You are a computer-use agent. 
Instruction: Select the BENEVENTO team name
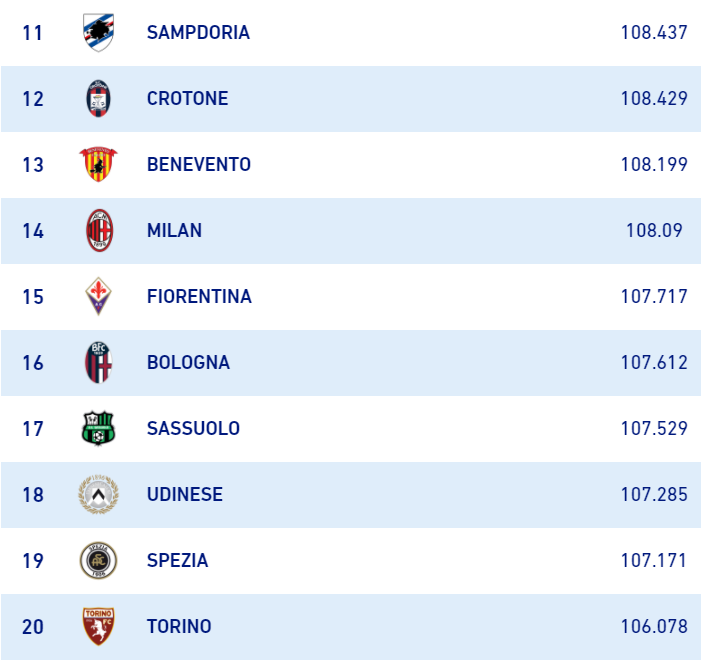pyautogui.click(x=199, y=165)
